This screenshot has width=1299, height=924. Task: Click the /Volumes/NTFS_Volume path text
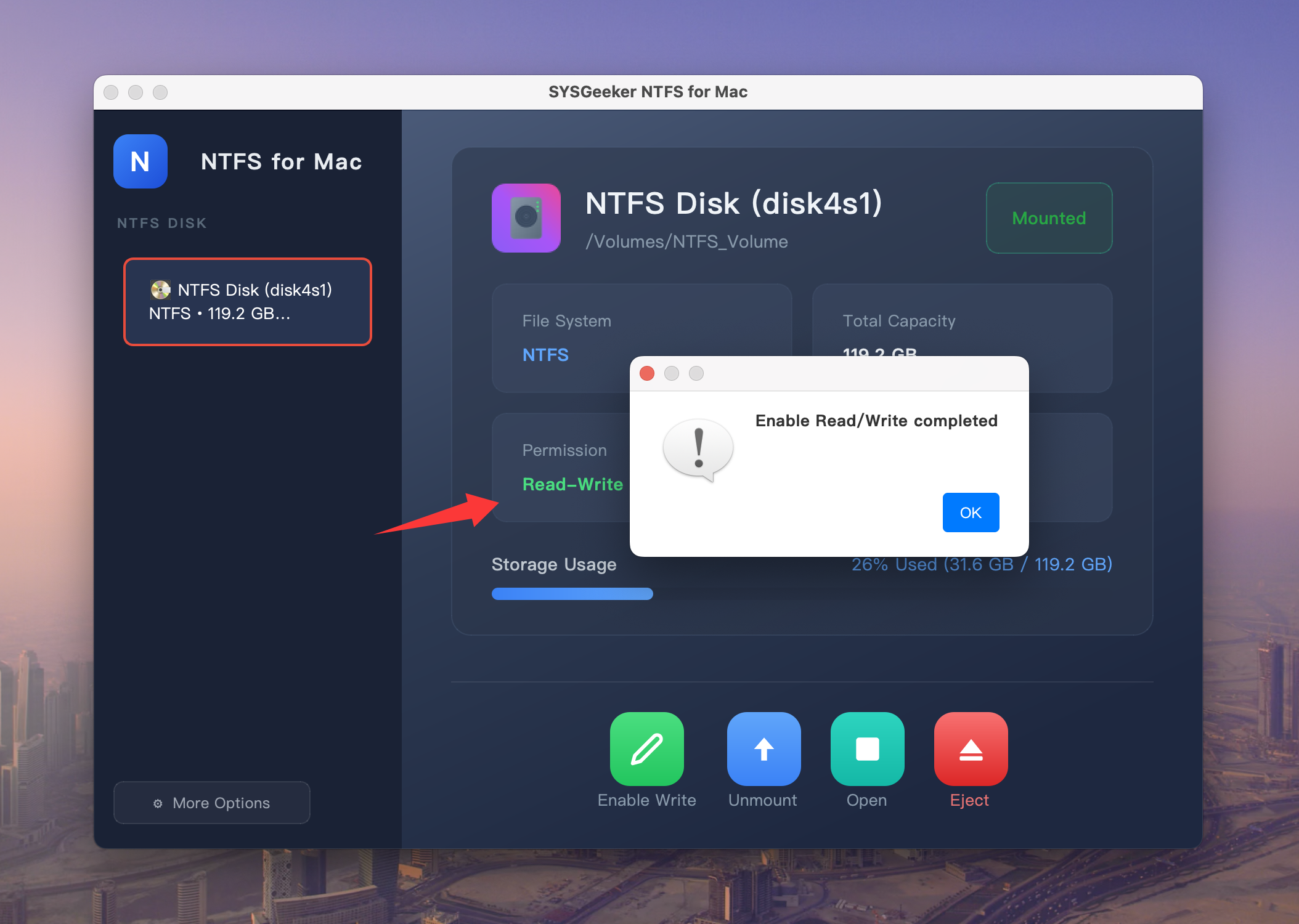coord(686,241)
